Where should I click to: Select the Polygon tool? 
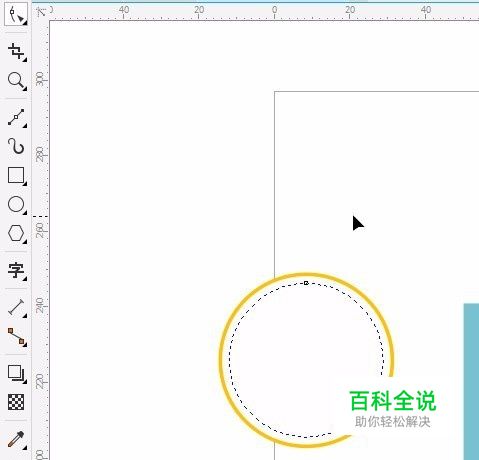16,233
